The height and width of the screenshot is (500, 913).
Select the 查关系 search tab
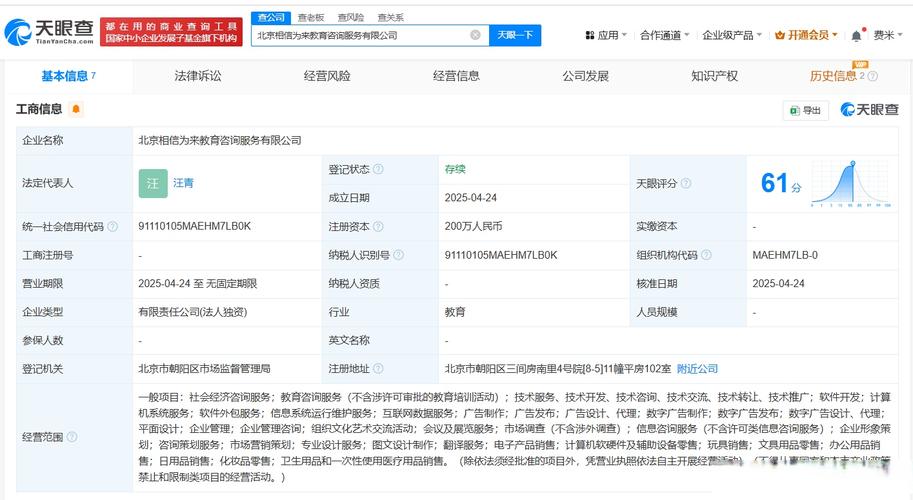[x=390, y=17]
